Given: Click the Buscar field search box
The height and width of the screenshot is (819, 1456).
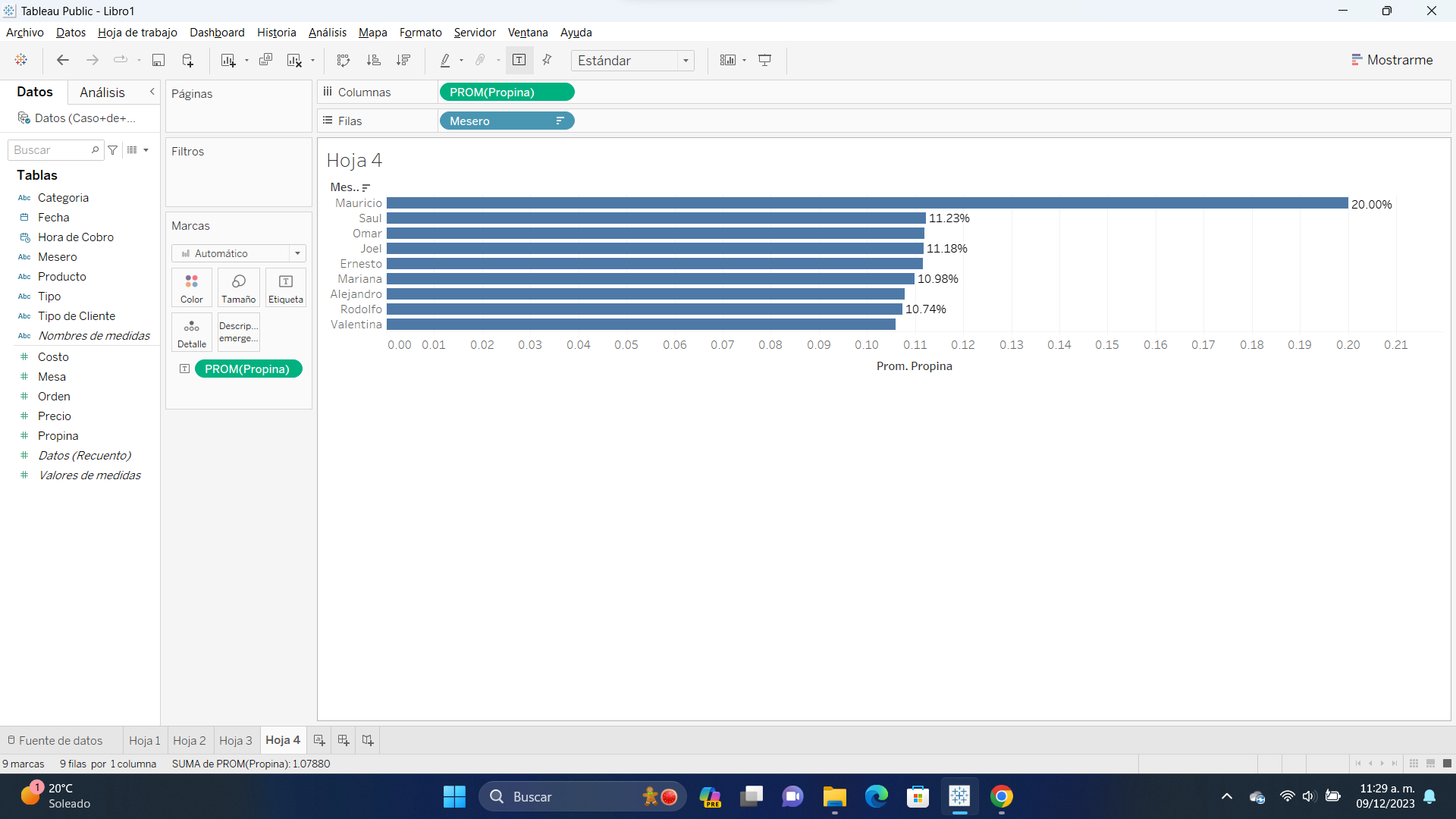Looking at the screenshot, I should coord(51,150).
